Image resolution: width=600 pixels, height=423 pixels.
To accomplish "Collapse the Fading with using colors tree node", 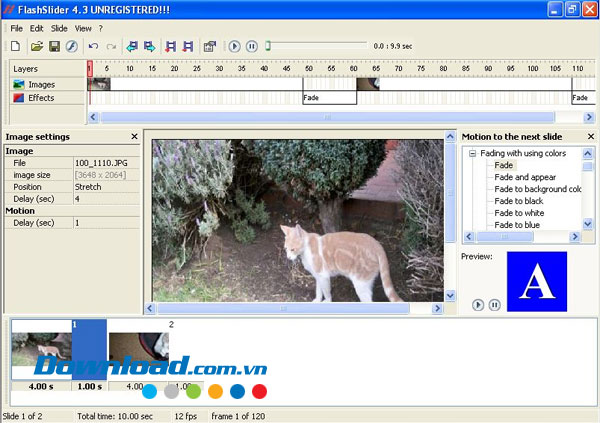I will pos(473,154).
